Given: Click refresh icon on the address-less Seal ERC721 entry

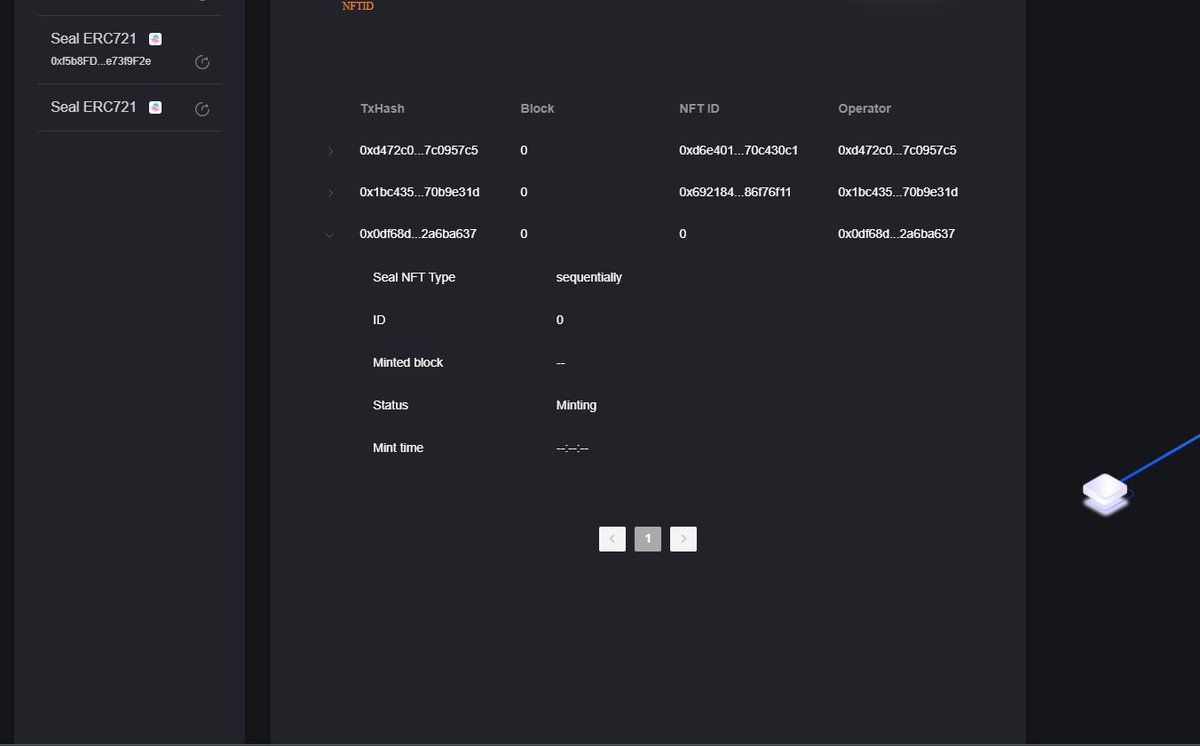Looking at the screenshot, I should point(202,110).
